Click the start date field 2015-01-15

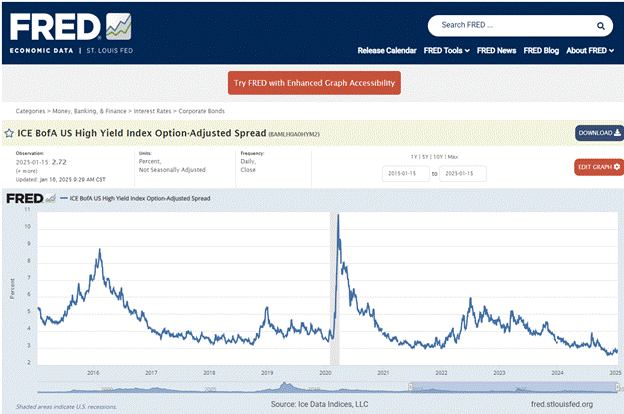click(406, 174)
